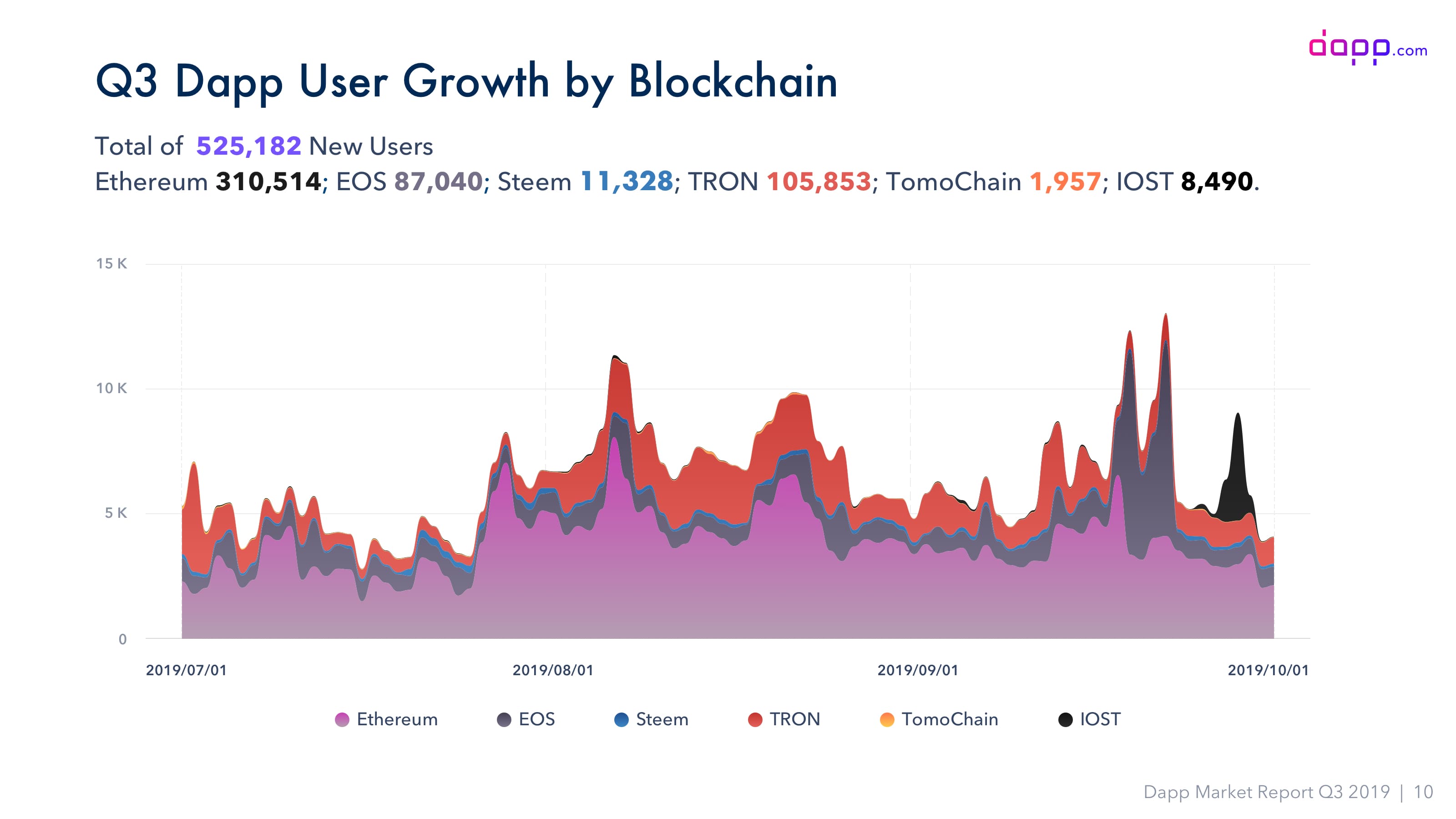The height and width of the screenshot is (819, 1456).
Task: Click the 2019/09/01 axis date
Action: click(x=918, y=670)
